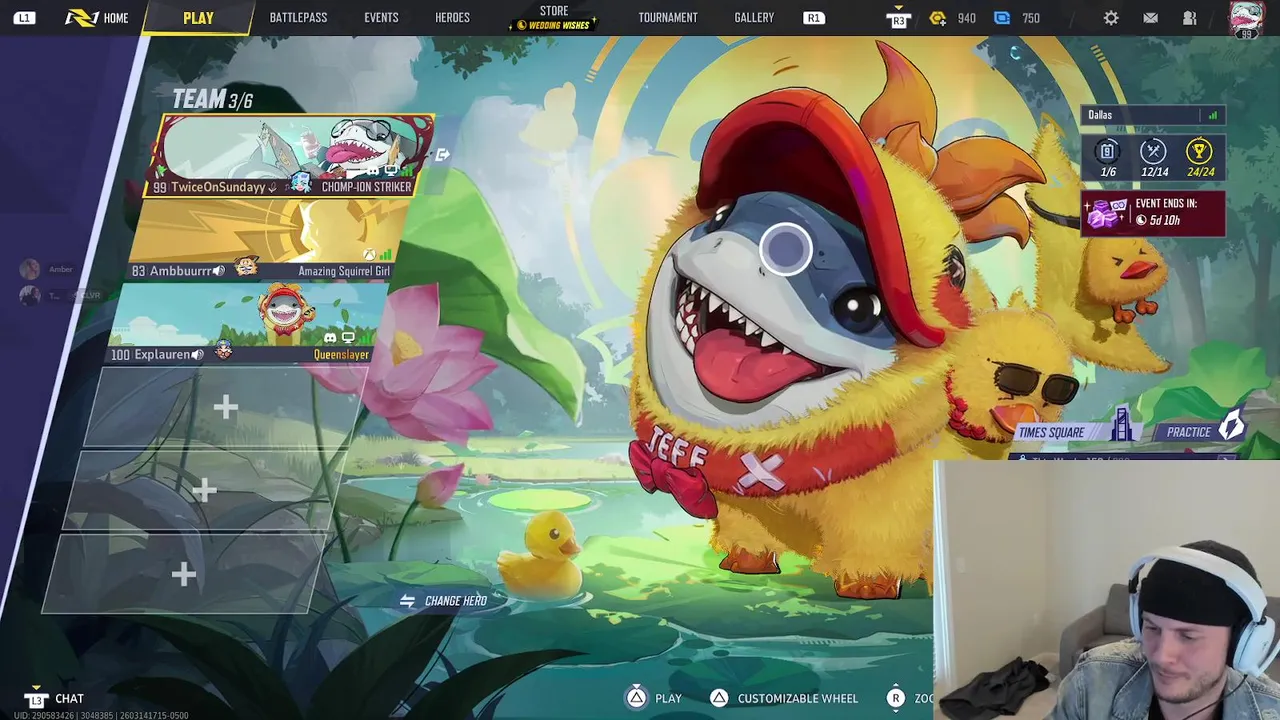The image size is (1280, 720).
Task: Click the Xbox icon on Ambbuurrr's card
Action: [369, 255]
